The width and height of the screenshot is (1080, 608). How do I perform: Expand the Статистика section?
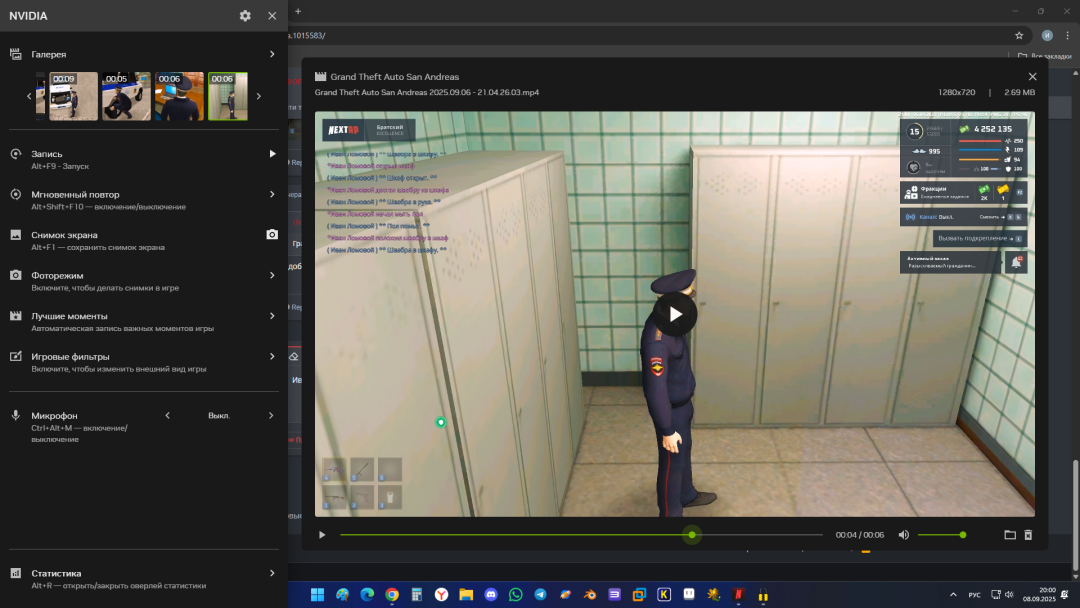[272, 573]
